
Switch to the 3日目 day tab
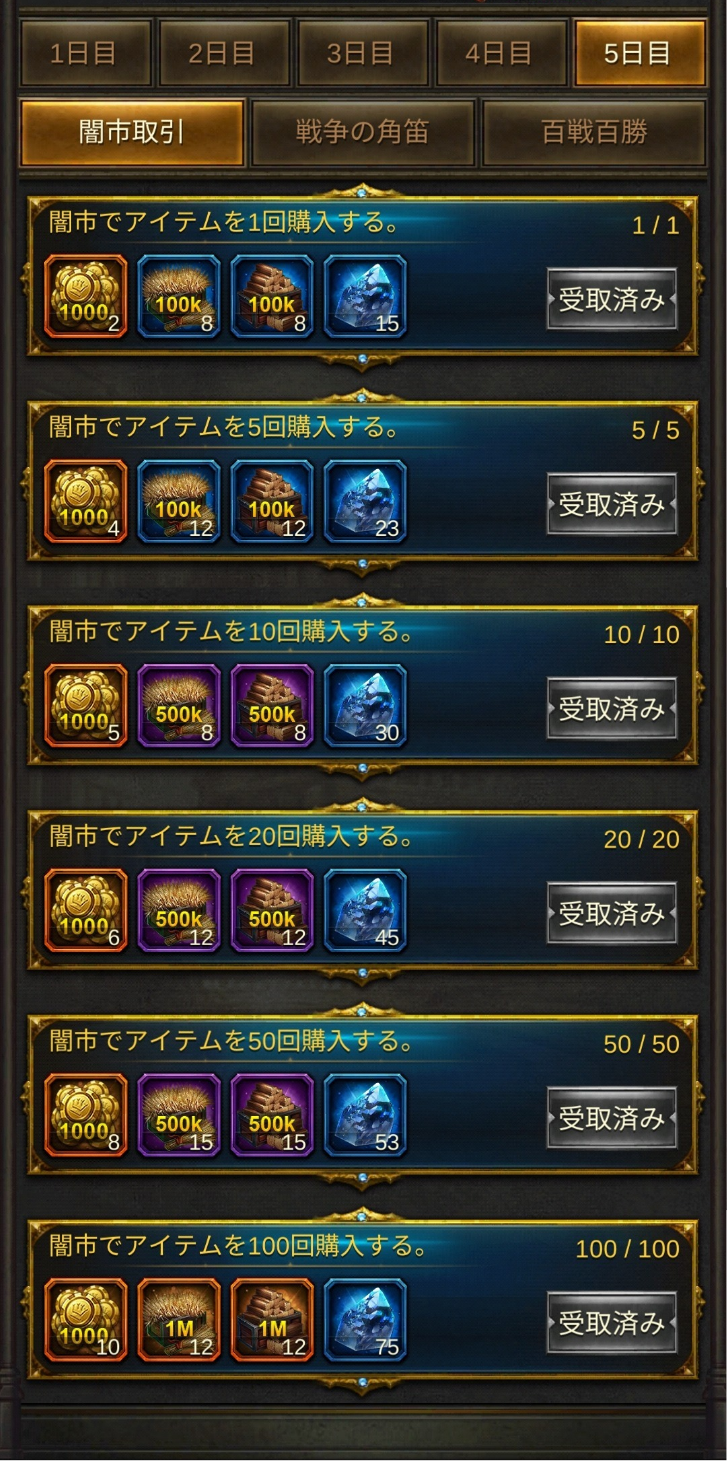[361, 53]
